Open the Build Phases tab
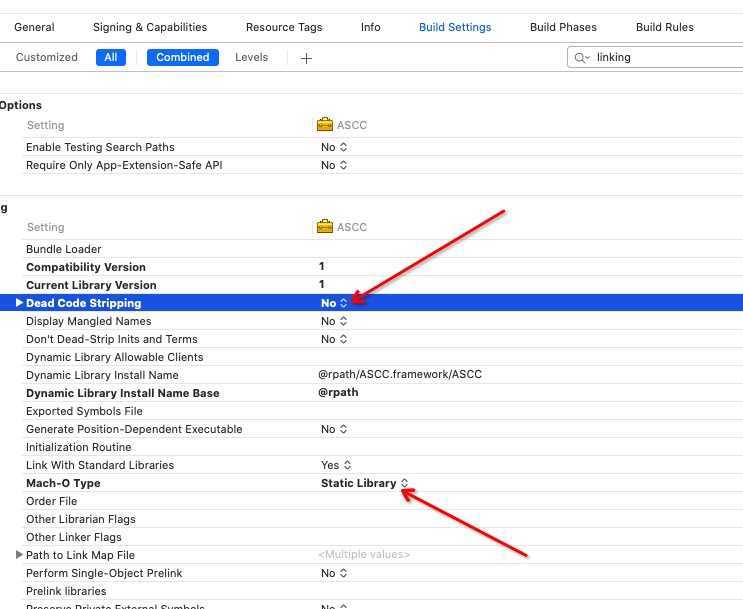743x609 pixels. pos(563,27)
